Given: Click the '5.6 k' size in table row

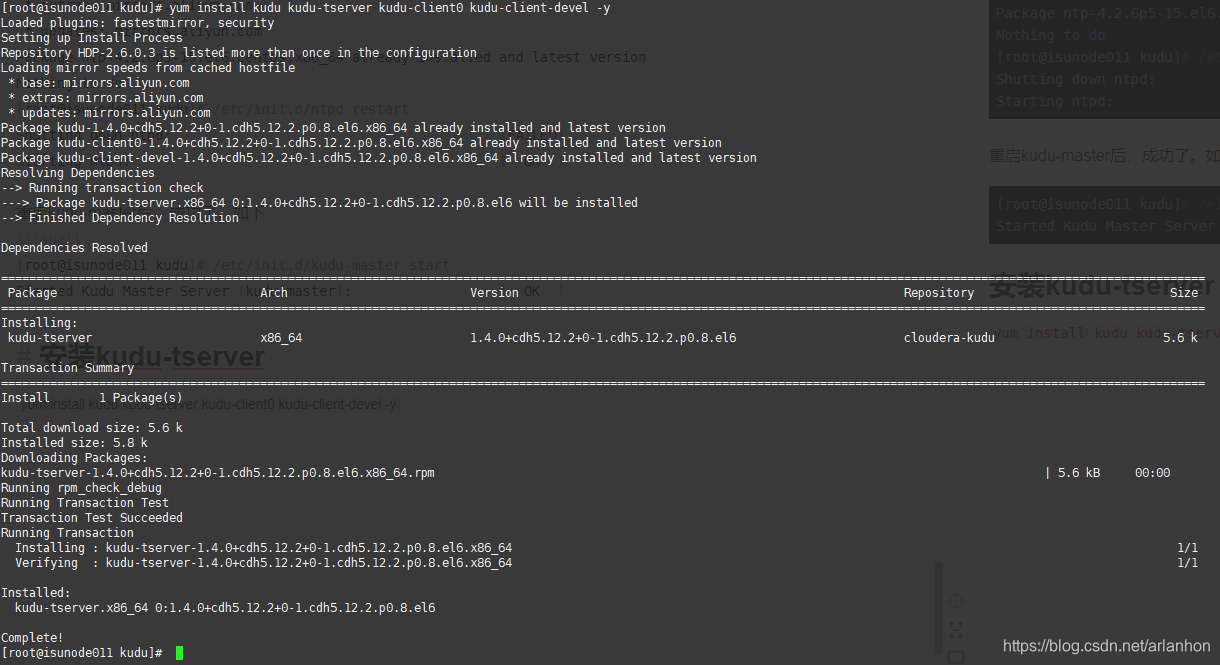Looking at the screenshot, I should coord(1180,338).
